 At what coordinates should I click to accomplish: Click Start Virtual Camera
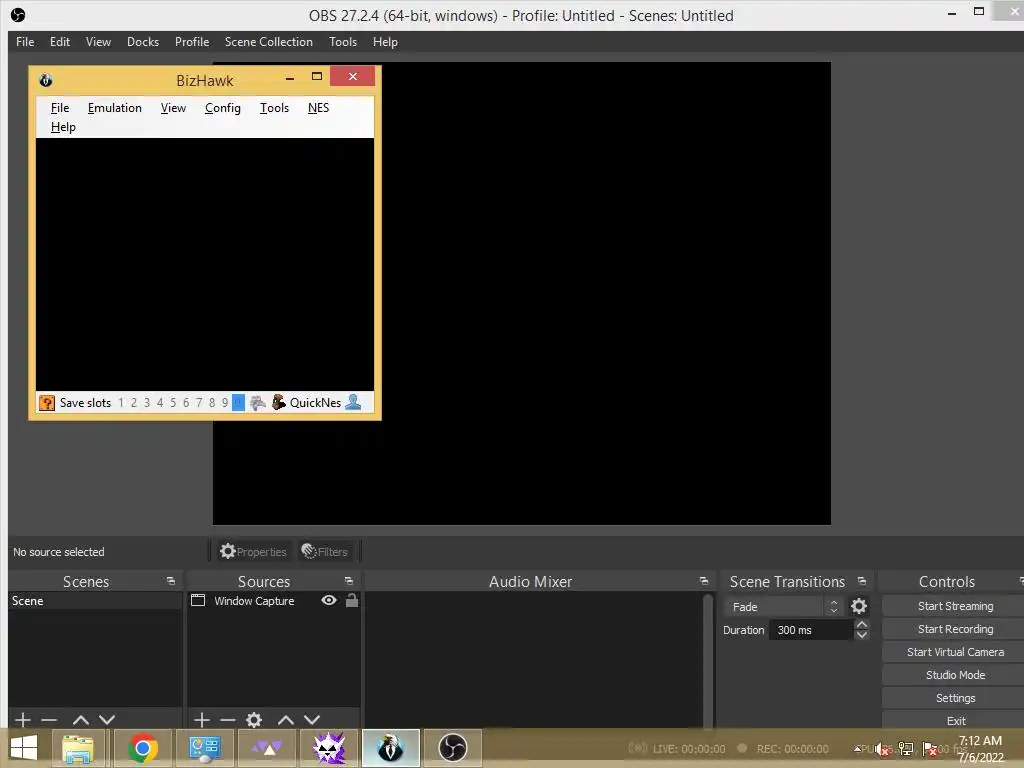[x=955, y=652]
